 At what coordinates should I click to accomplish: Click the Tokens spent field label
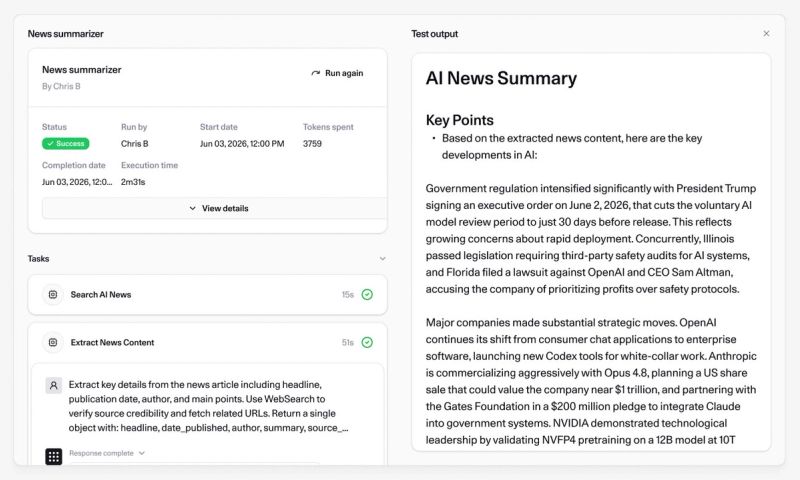[x=328, y=127]
